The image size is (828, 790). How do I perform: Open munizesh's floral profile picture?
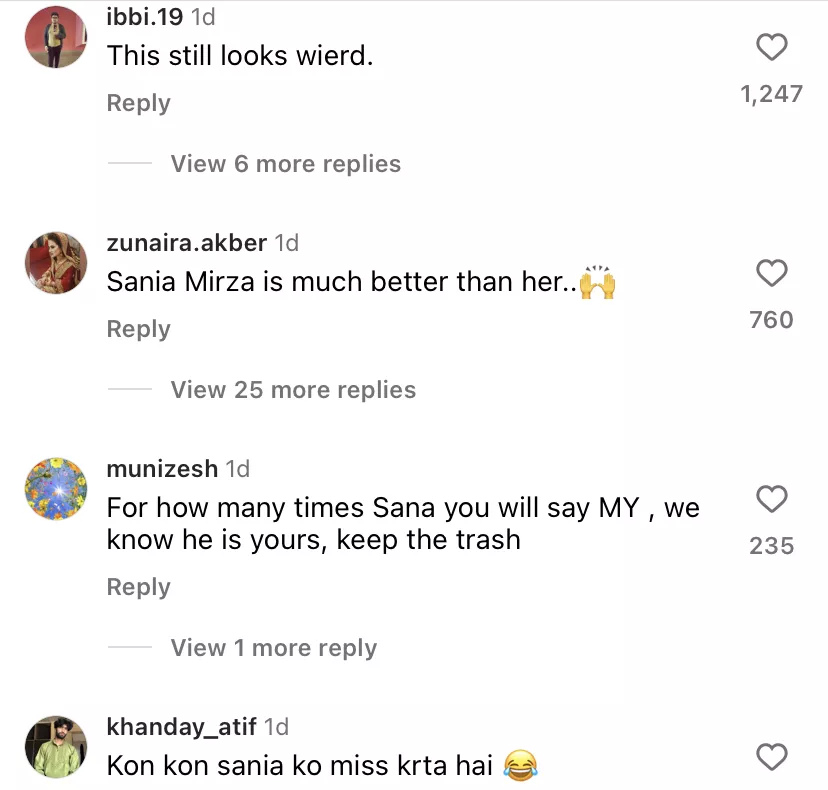coord(56,489)
